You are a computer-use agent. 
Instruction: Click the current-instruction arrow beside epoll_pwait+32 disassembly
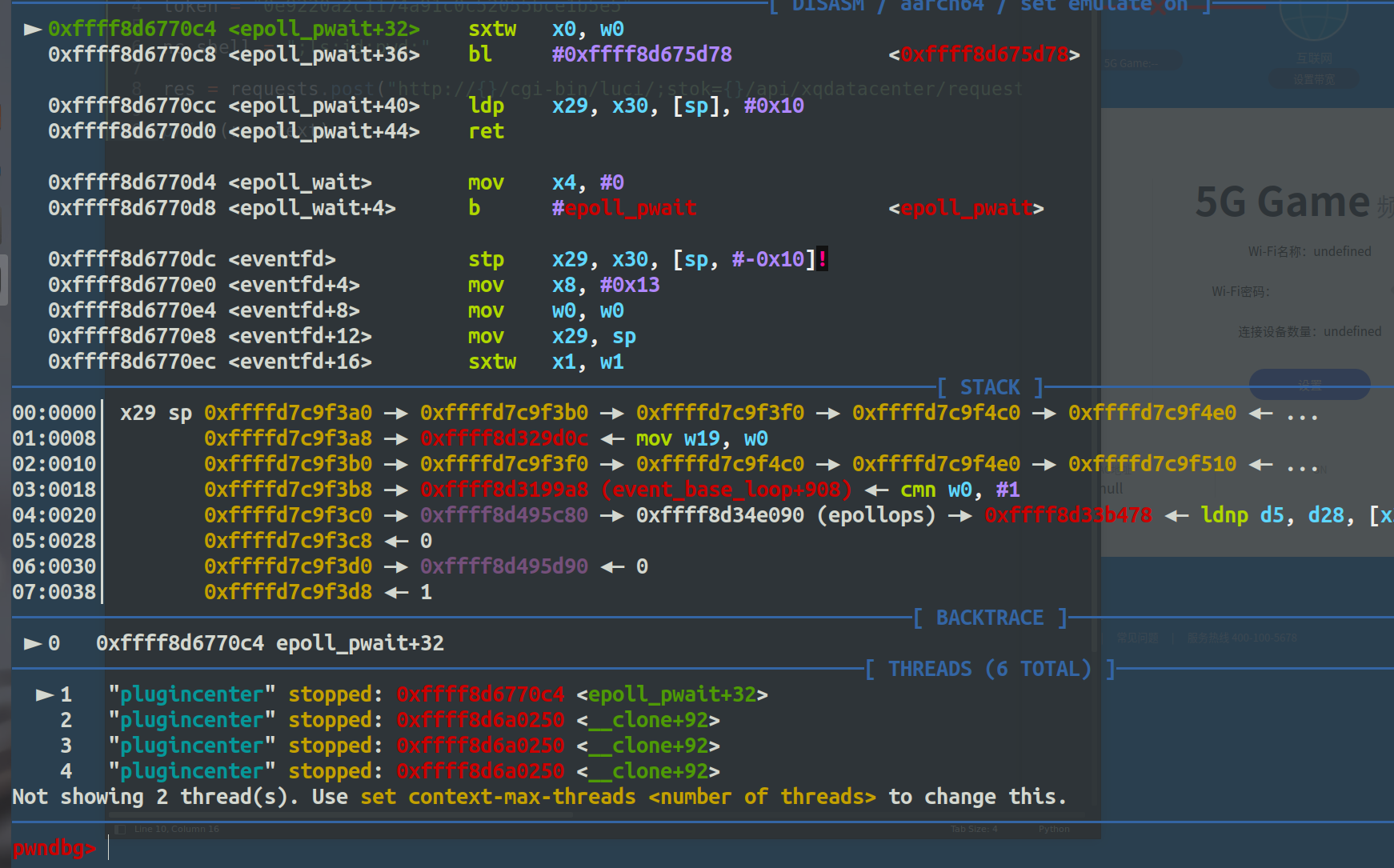coord(33,30)
